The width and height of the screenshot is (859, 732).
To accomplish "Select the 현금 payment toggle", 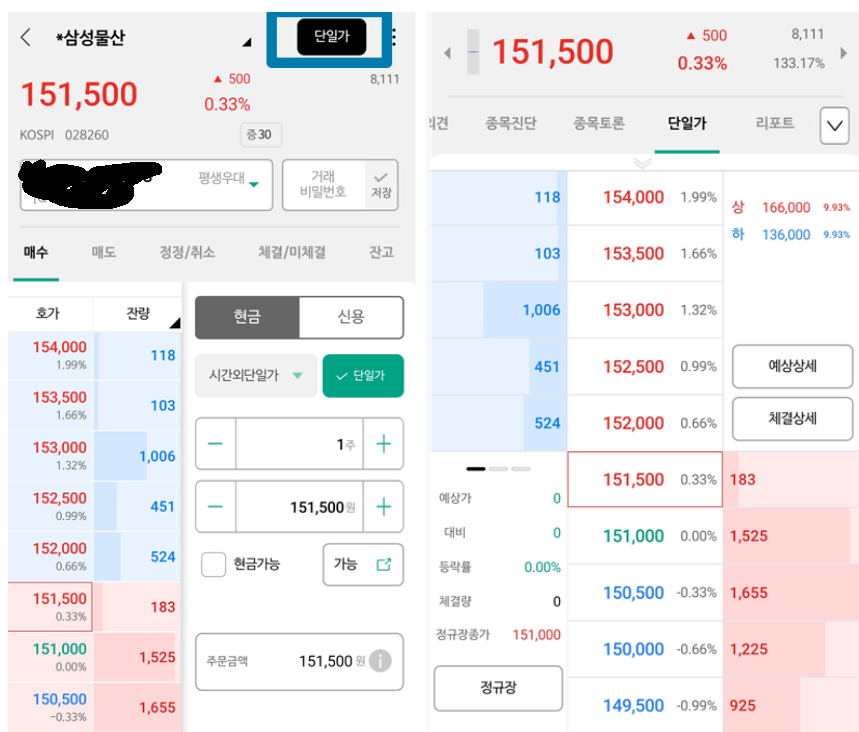I will click(248, 317).
